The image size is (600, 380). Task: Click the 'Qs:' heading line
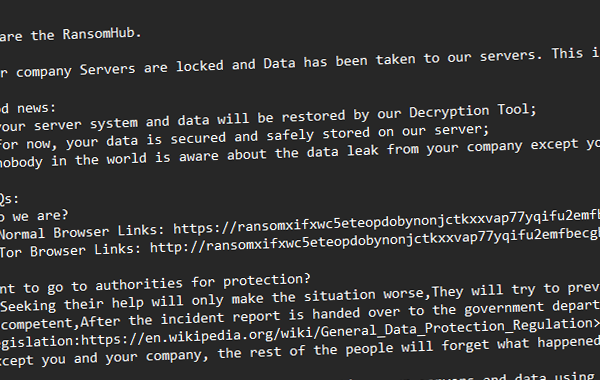click(8, 199)
